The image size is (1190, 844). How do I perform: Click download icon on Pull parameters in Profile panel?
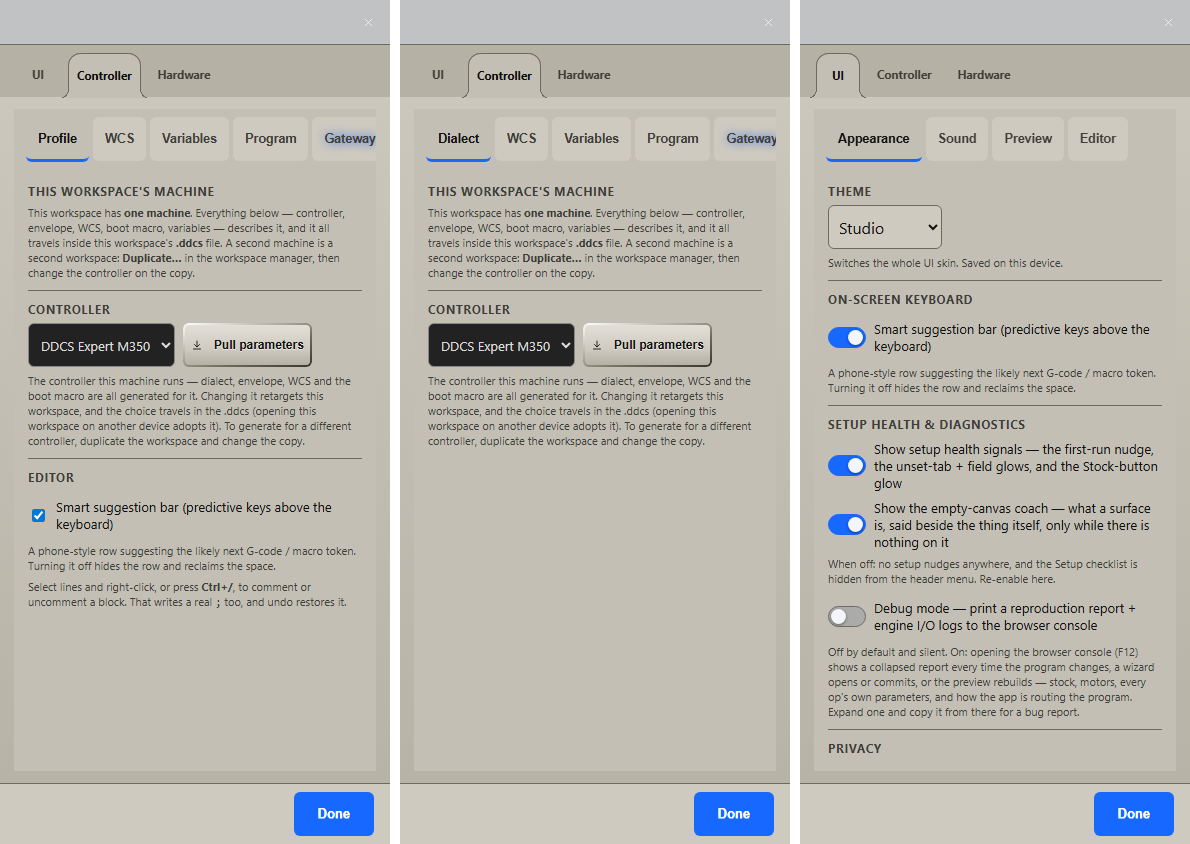(197, 345)
